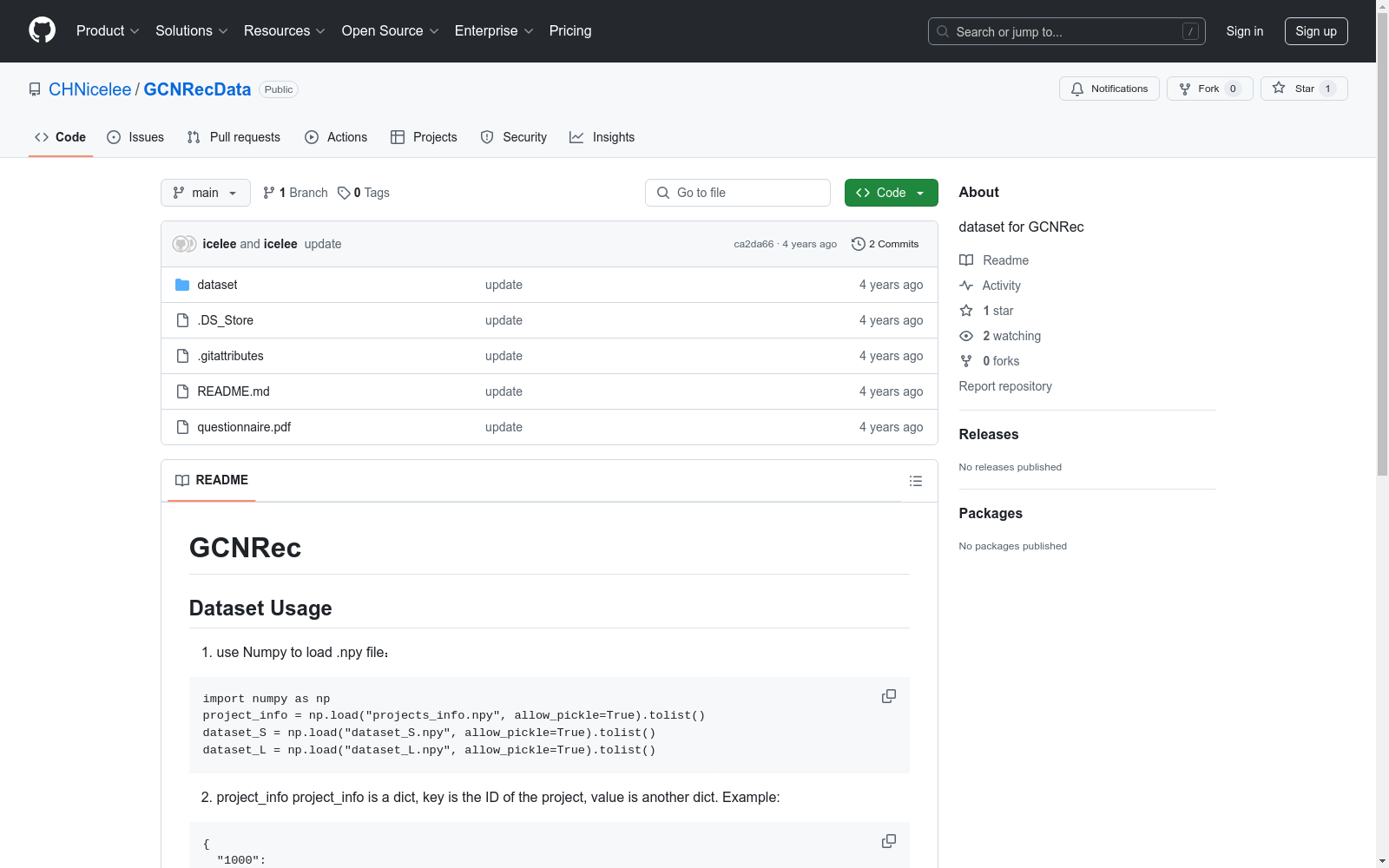Focus the Search or jump to field
This screenshot has width=1389, height=868.
coord(1067,31)
